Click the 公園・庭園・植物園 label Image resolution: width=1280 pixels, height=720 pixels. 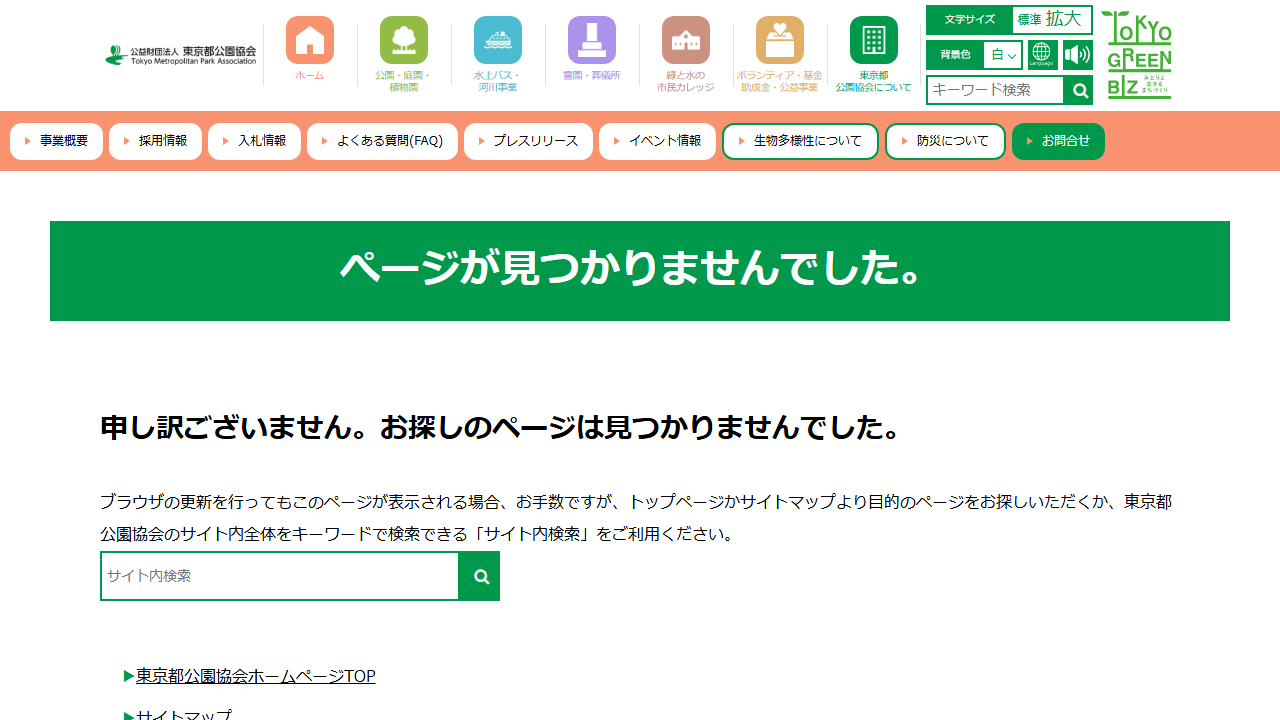[404, 82]
